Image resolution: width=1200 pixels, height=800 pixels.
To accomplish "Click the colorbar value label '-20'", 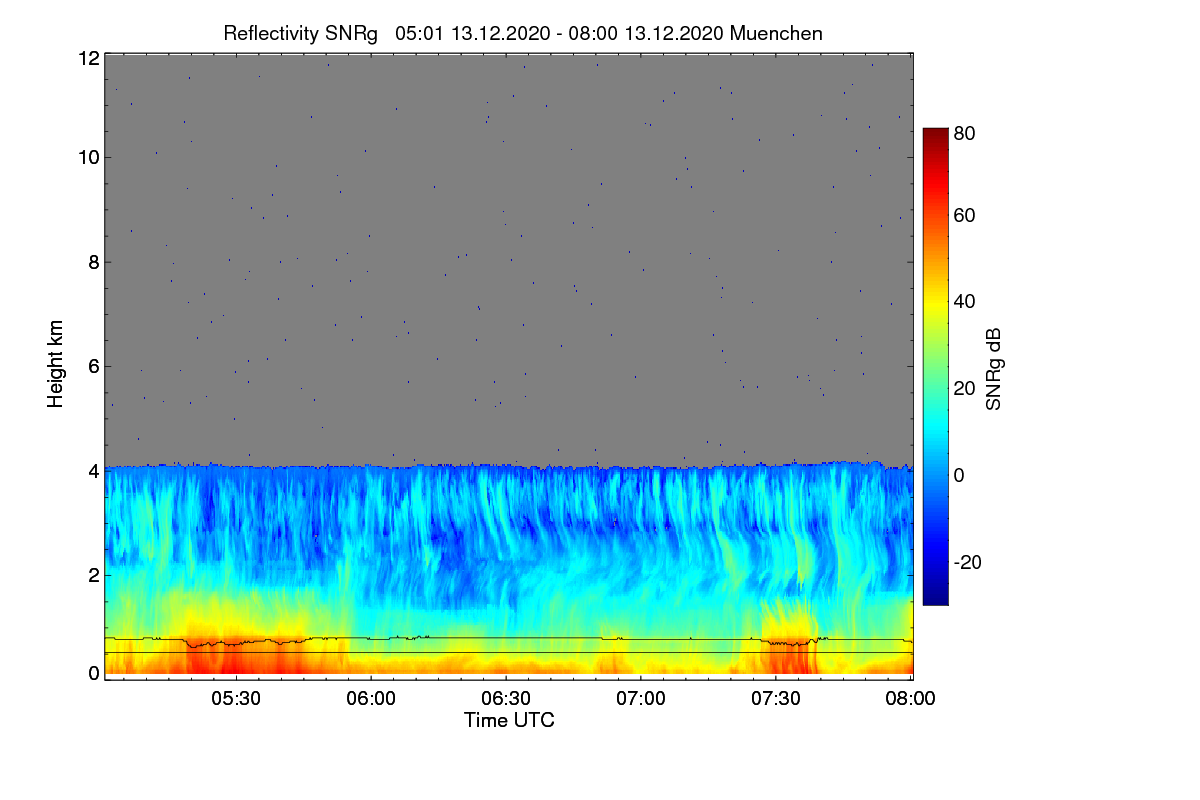I will pos(967,562).
